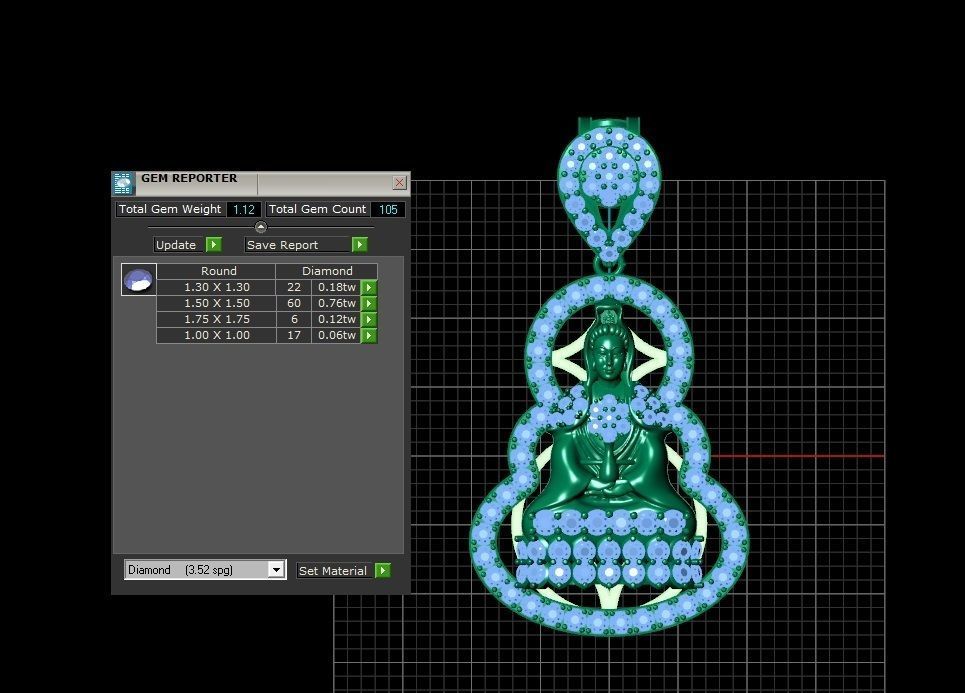This screenshot has height=693, width=965.
Task: Click the Total Gem Weight value 1.12
Action: (x=244, y=209)
